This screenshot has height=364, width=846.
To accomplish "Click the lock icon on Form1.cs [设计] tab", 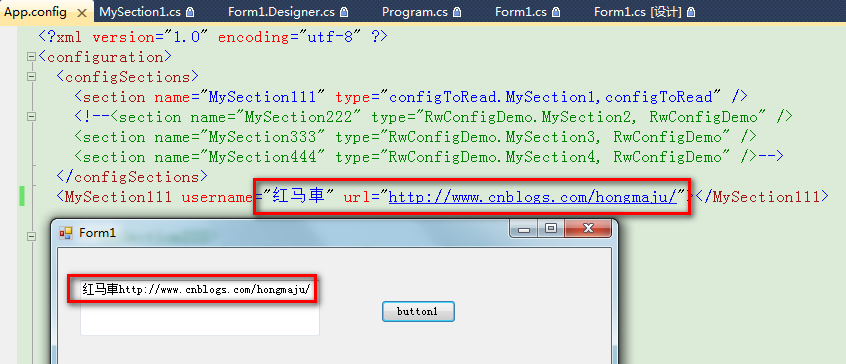I will [691, 12].
